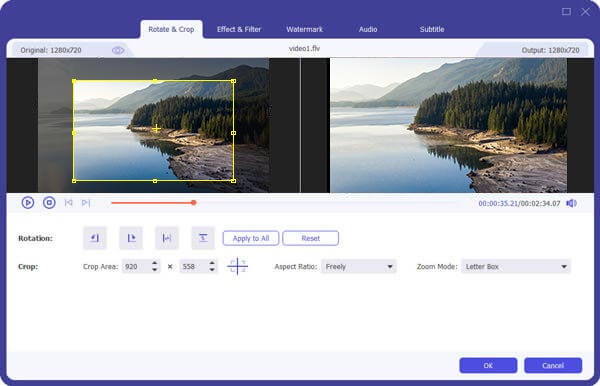600x386 pixels.
Task: Jump to previous frame
Action: click(68, 202)
